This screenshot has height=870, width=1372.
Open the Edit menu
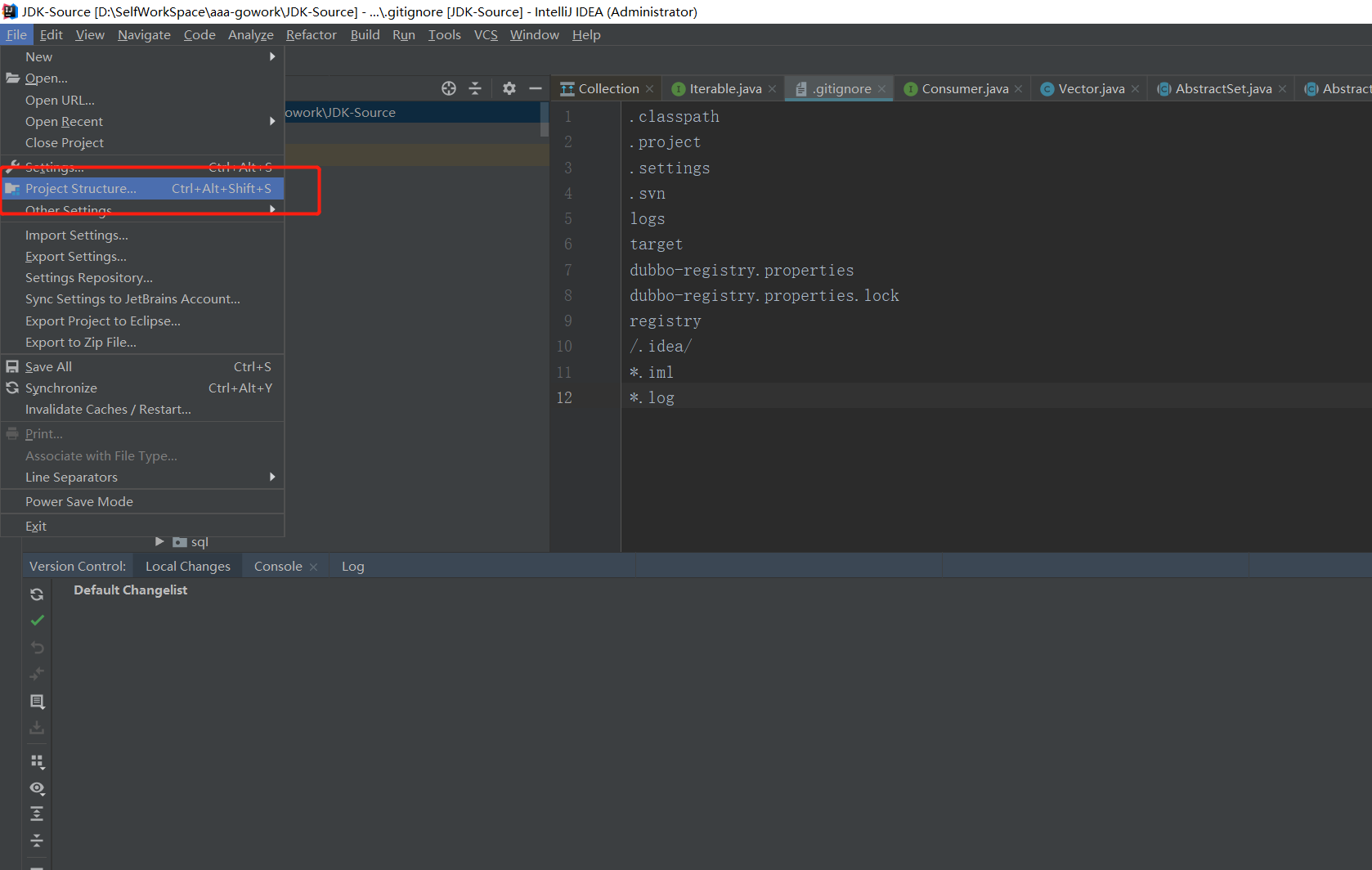pyautogui.click(x=51, y=34)
